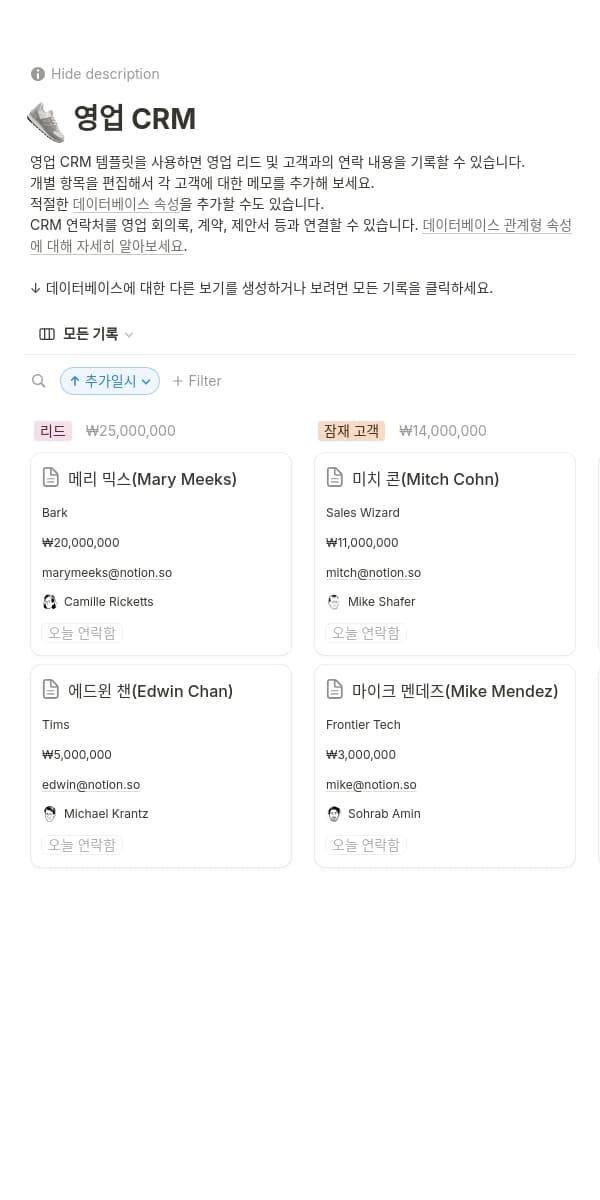Click page icon on 미치 콘 card
This screenshot has width=600, height=1200.
pos(335,478)
